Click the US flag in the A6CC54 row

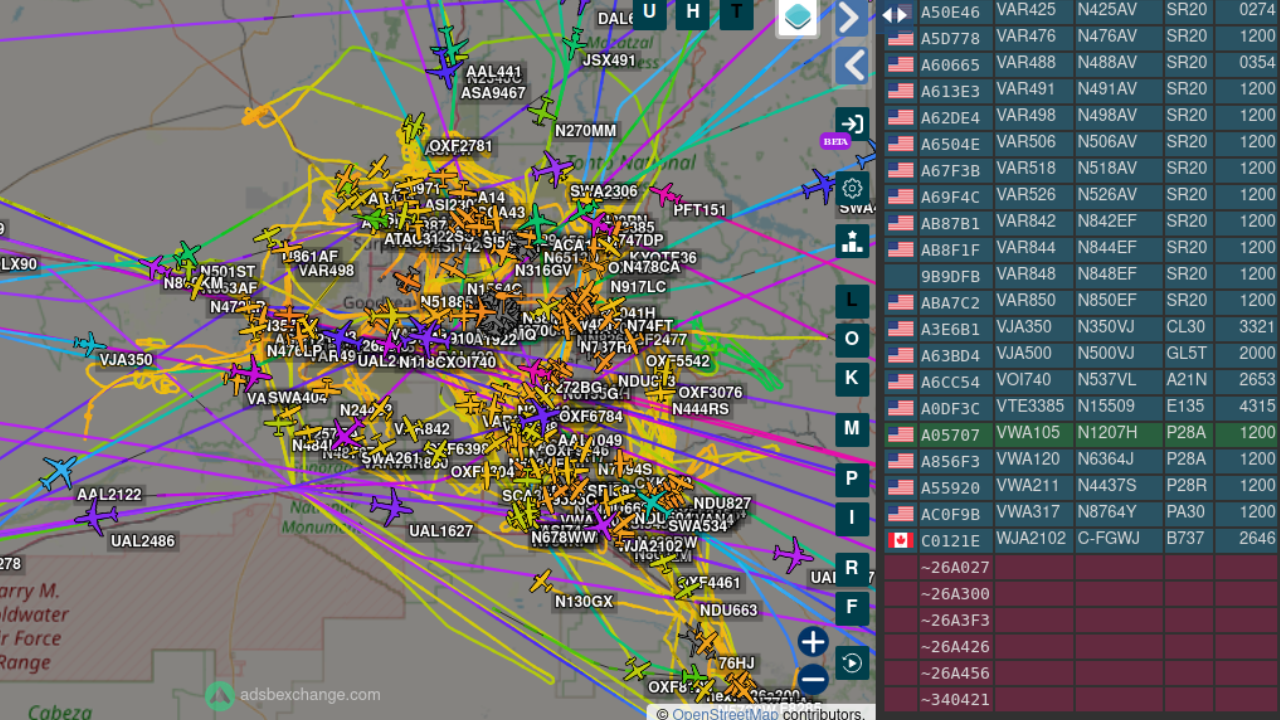pyautogui.click(x=901, y=382)
